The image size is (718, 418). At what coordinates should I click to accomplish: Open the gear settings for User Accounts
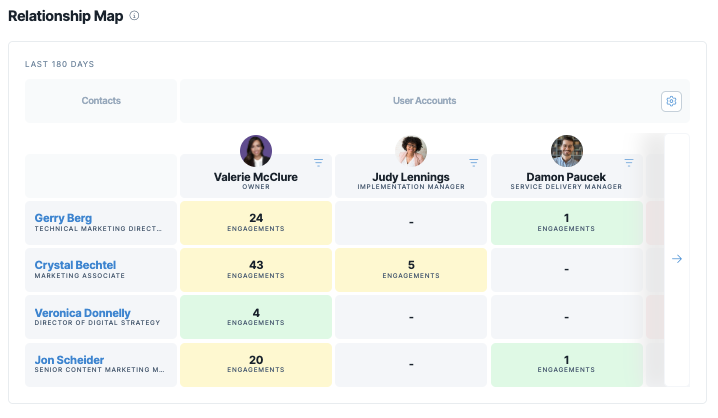coord(671,101)
